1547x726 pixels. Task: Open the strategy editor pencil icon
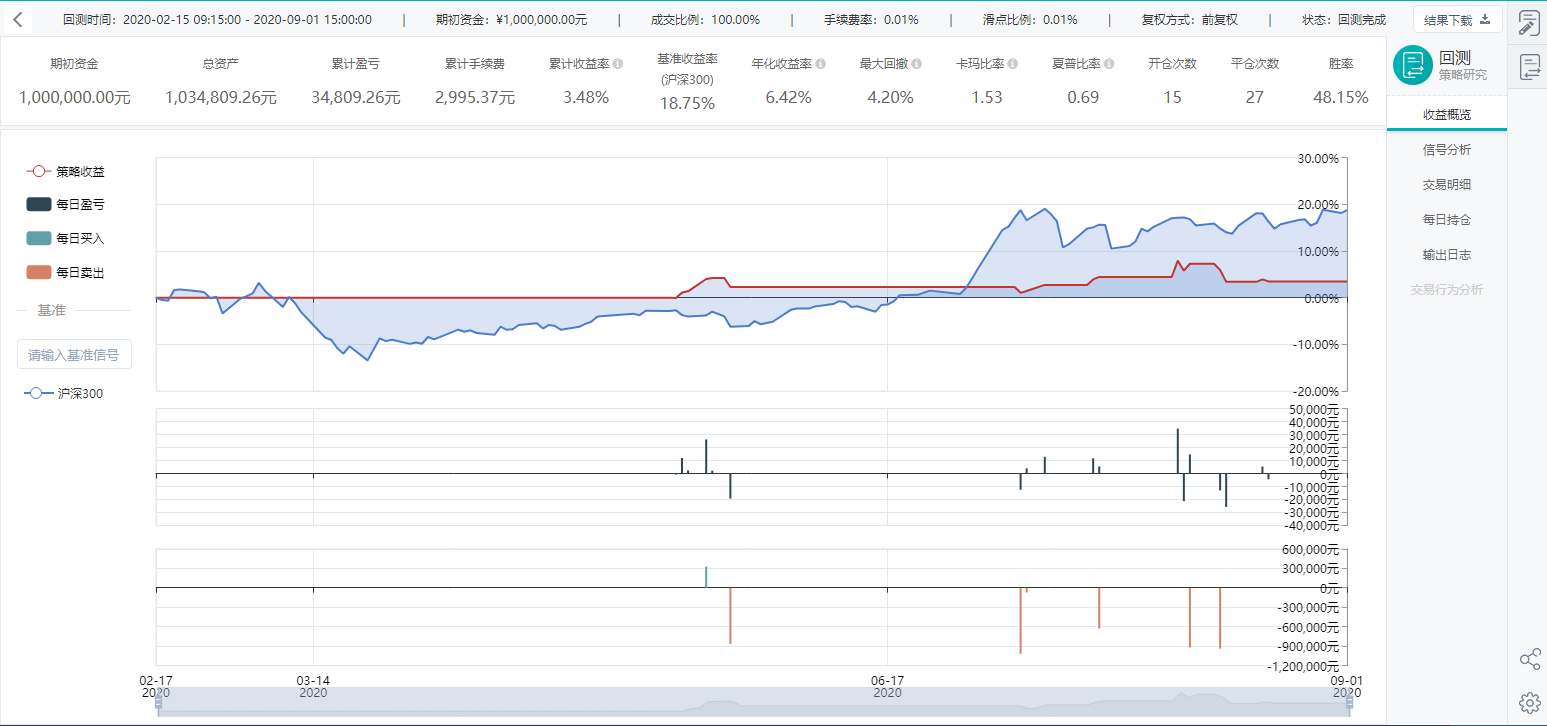pyautogui.click(x=1528, y=24)
